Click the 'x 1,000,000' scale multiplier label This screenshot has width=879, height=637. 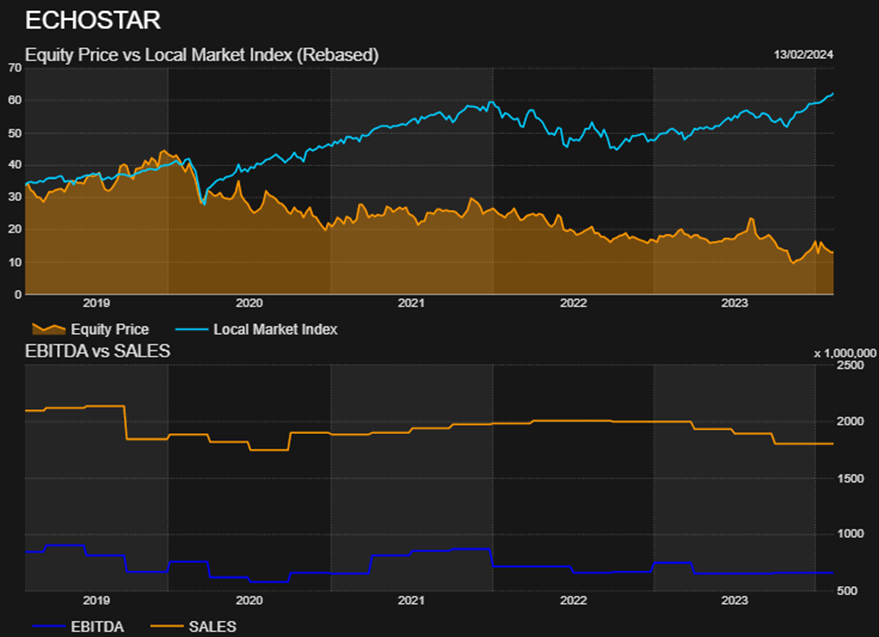coord(845,353)
